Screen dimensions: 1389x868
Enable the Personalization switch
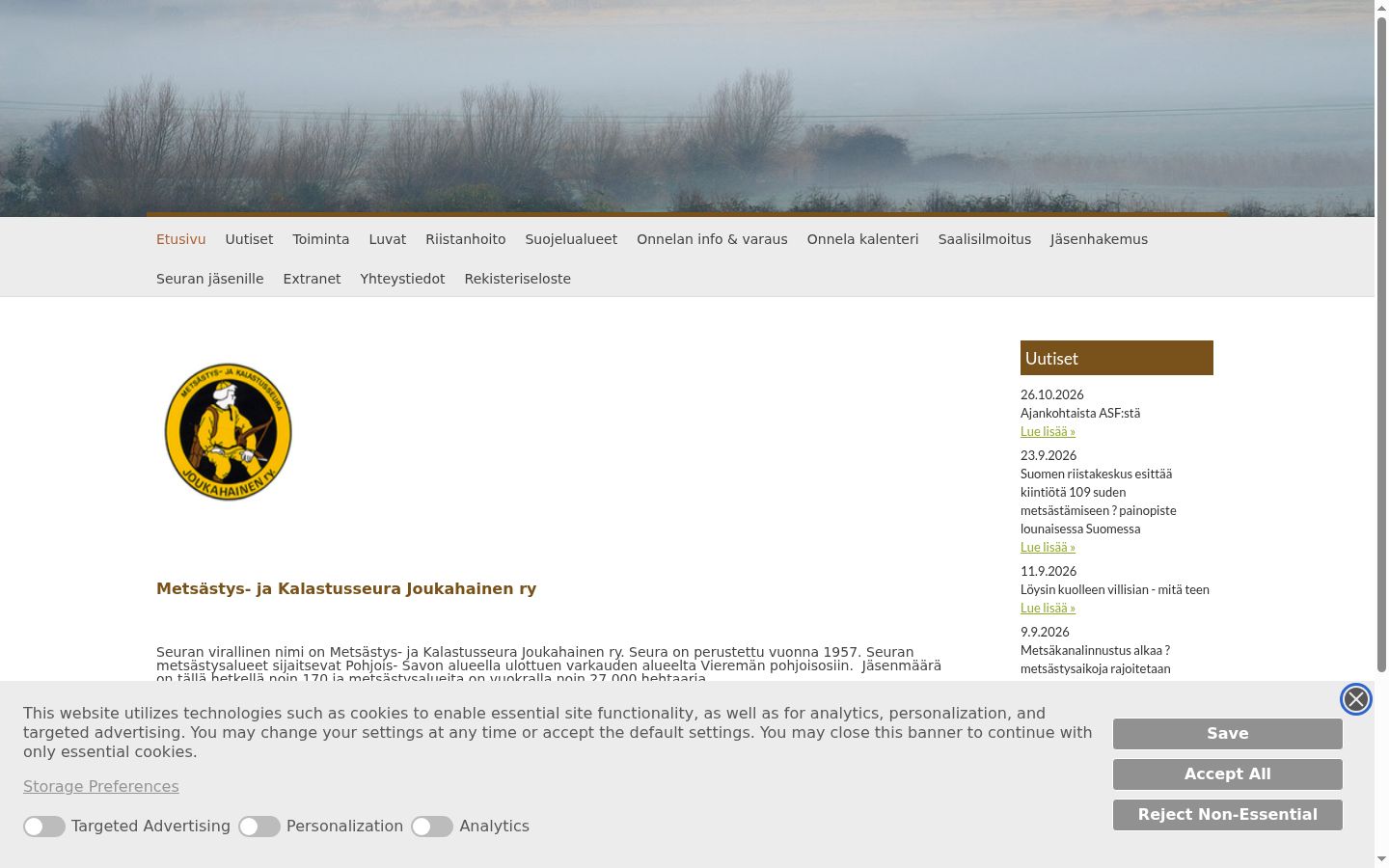[x=259, y=827]
